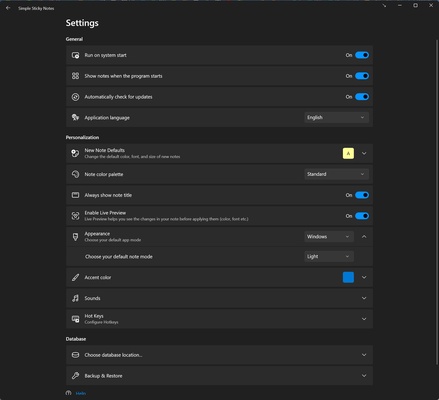Toggle Always show note title switch

click(362, 195)
